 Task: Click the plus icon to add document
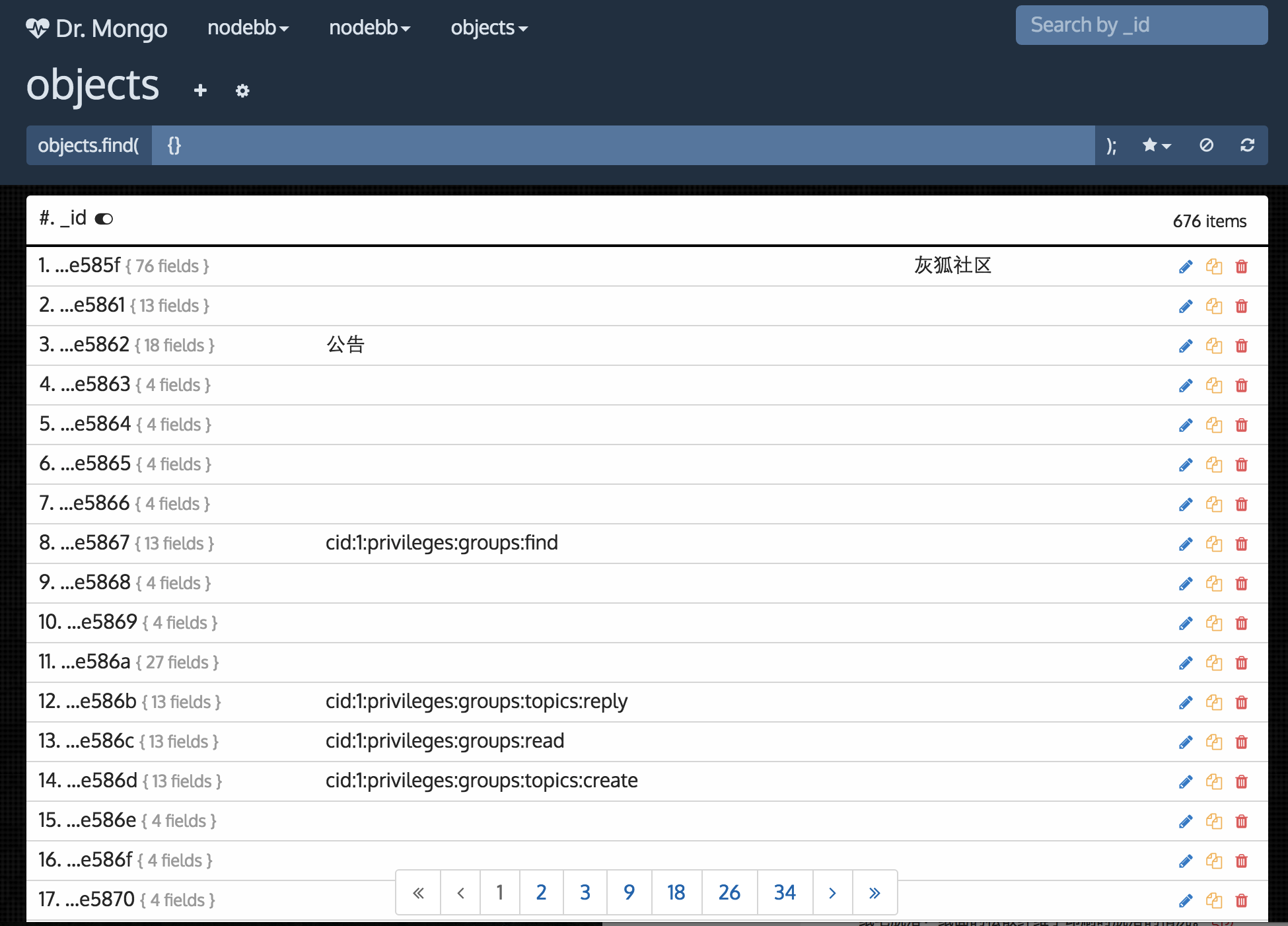point(201,90)
